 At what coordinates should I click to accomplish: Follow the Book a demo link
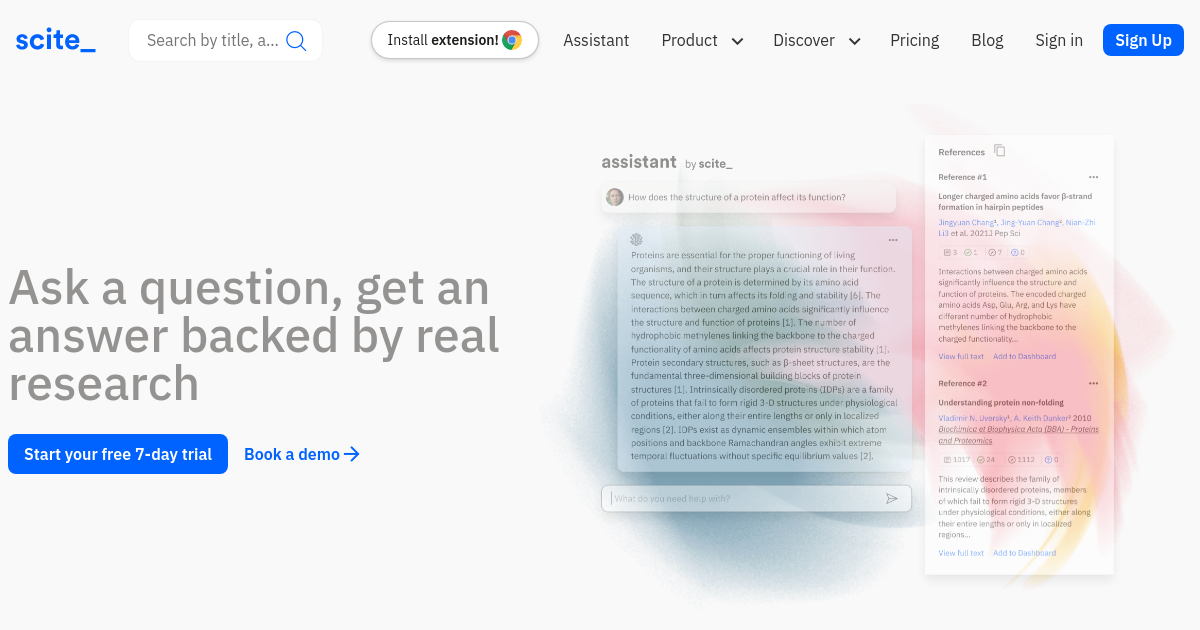pyautogui.click(x=301, y=454)
